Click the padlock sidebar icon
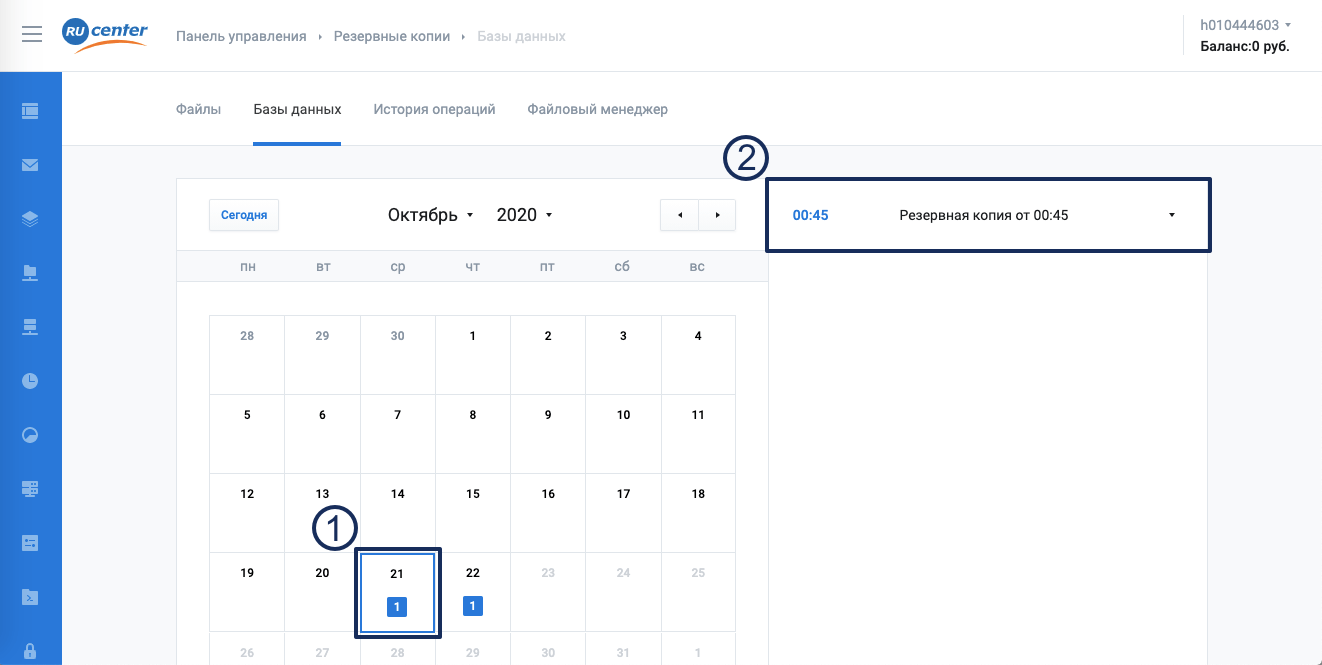This screenshot has width=1322, height=665. pyautogui.click(x=30, y=651)
